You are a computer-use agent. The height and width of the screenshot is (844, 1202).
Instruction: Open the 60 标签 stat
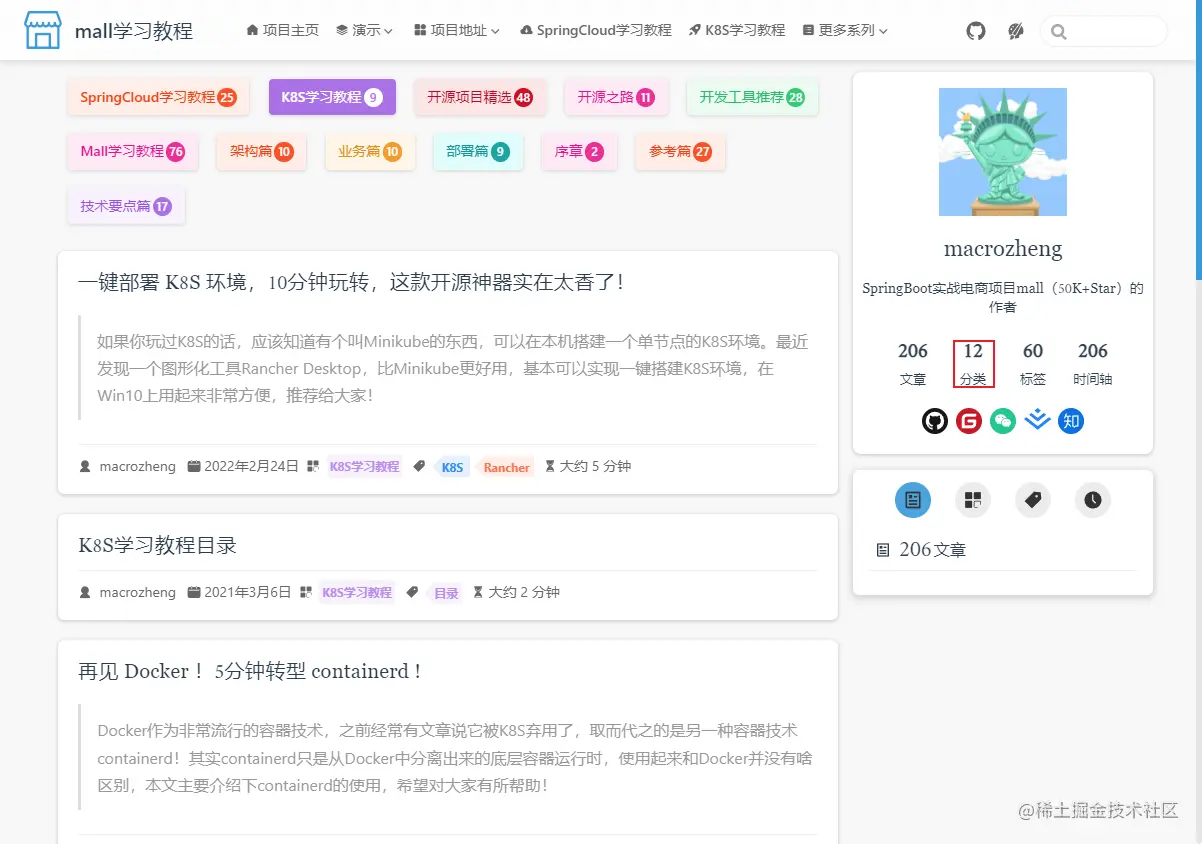1033,364
